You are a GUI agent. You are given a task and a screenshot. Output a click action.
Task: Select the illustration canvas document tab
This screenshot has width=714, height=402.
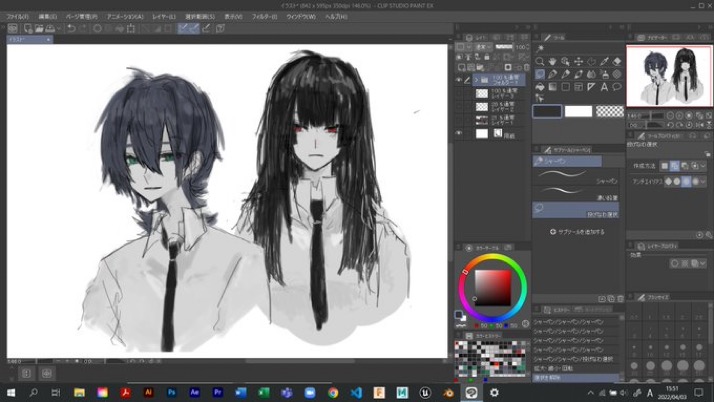[x=29, y=40]
